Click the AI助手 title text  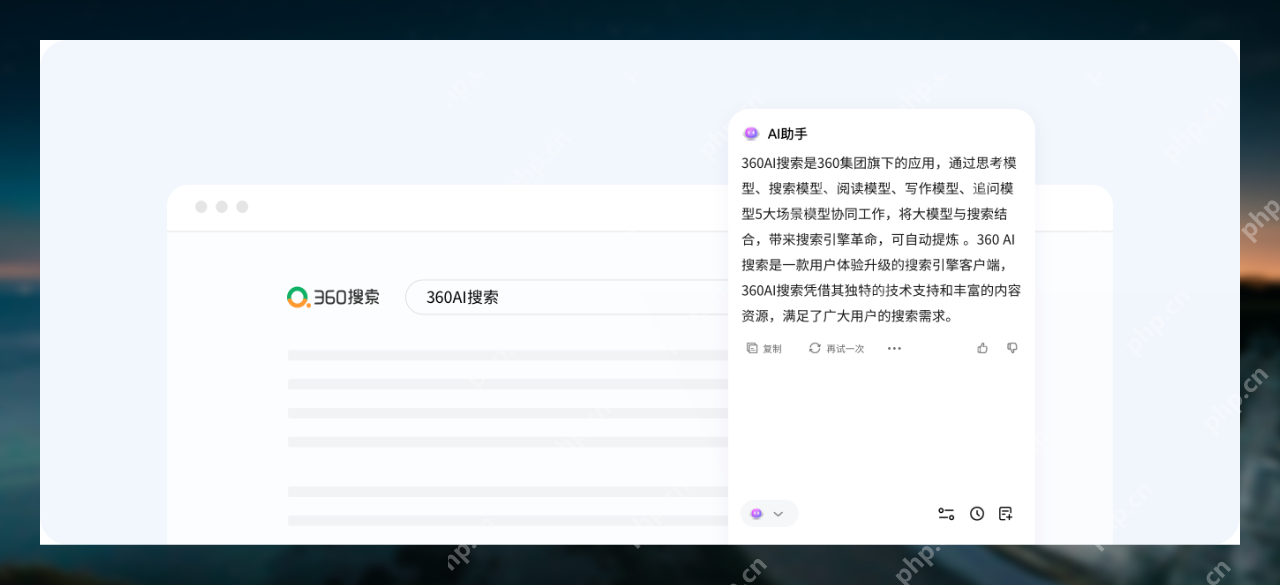click(787, 134)
